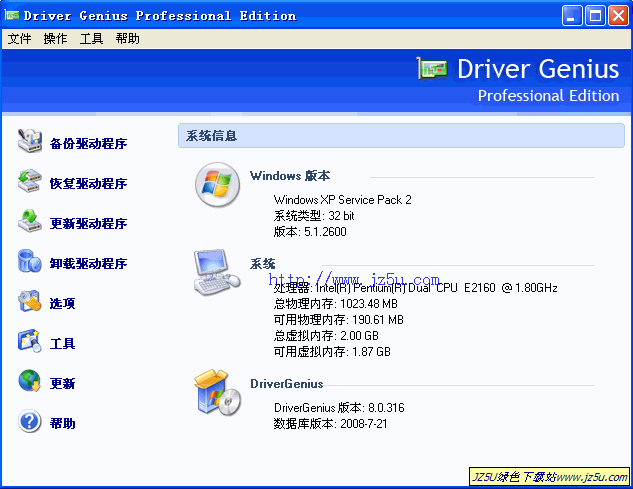Click the backup drivers (备份驱动程序) icon

tap(30, 141)
